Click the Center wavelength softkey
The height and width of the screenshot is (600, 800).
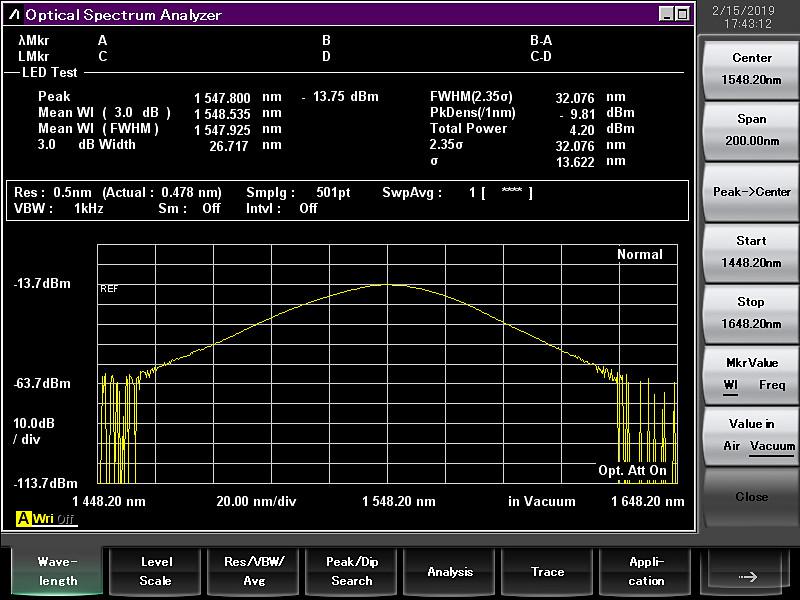(751, 69)
